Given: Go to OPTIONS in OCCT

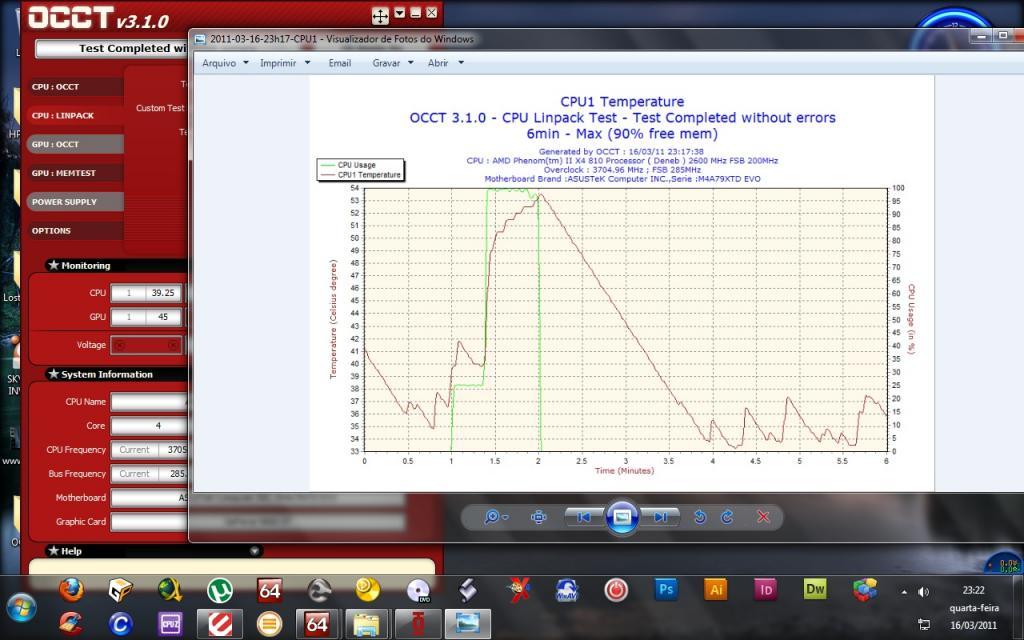Looking at the screenshot, I should click(75, 231).
